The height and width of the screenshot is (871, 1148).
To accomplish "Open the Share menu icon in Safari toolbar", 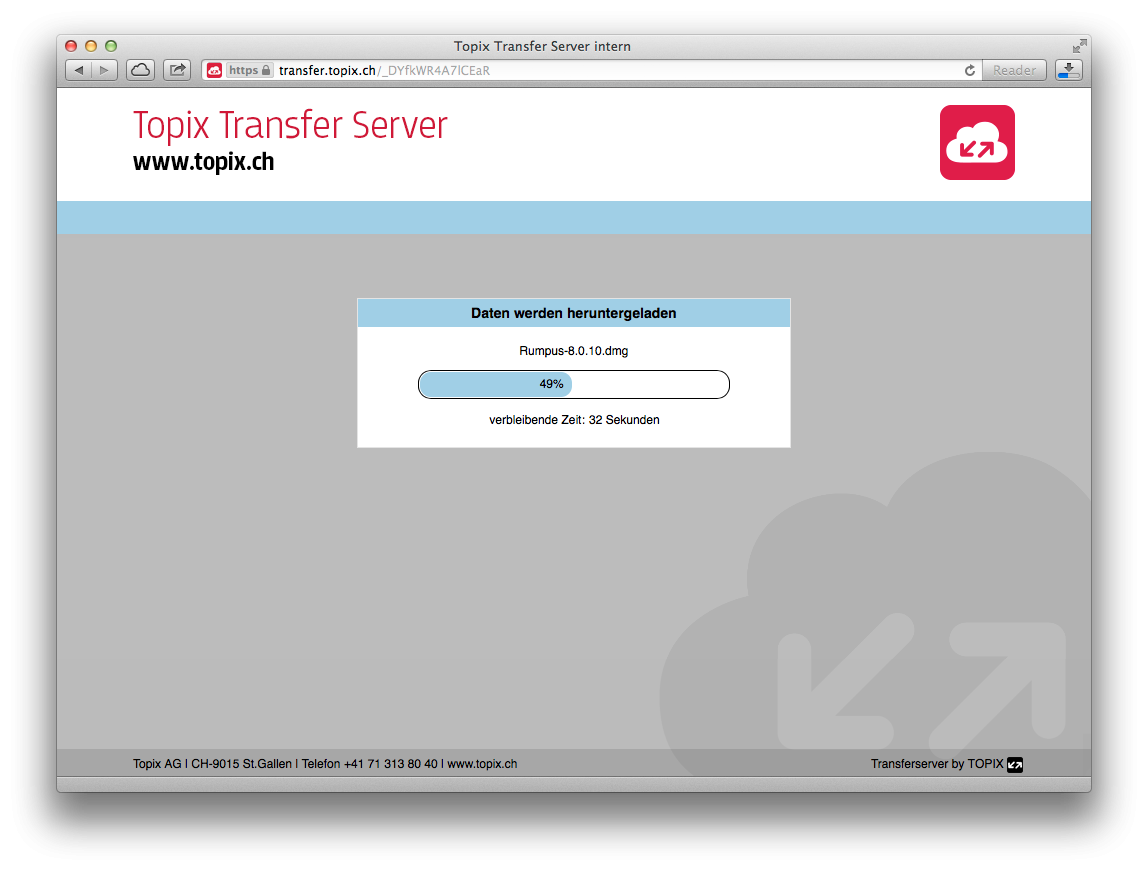I will 176,70.
